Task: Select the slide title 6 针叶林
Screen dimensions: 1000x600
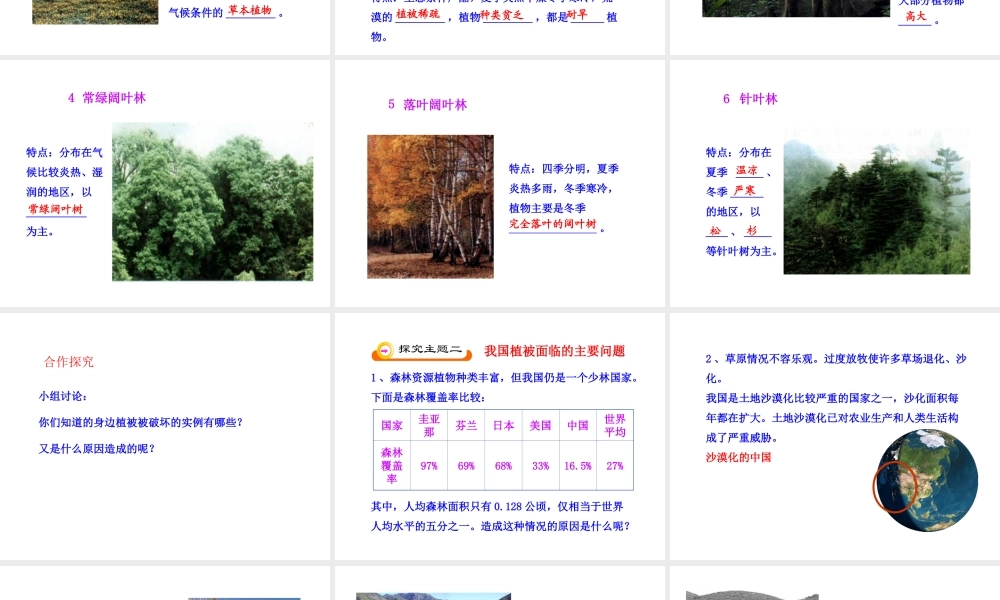Action: click(750, 99)
